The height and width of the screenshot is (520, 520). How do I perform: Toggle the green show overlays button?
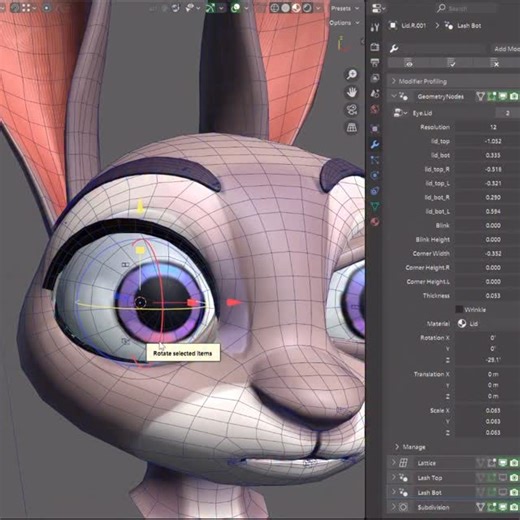236,8
